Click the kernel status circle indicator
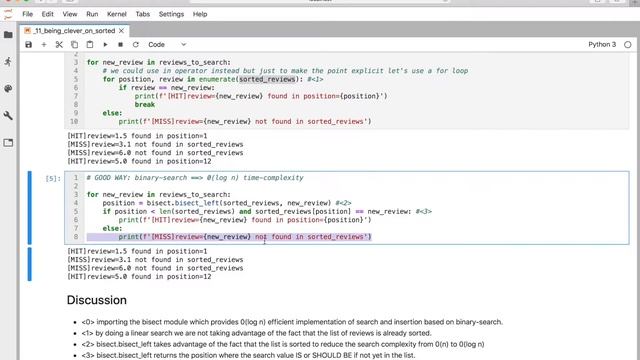The image size is (640, 360). (628, 44)
